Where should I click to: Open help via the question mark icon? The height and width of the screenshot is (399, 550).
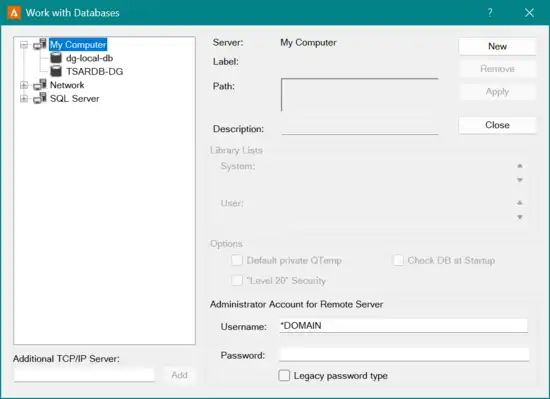tap(490, 13)
